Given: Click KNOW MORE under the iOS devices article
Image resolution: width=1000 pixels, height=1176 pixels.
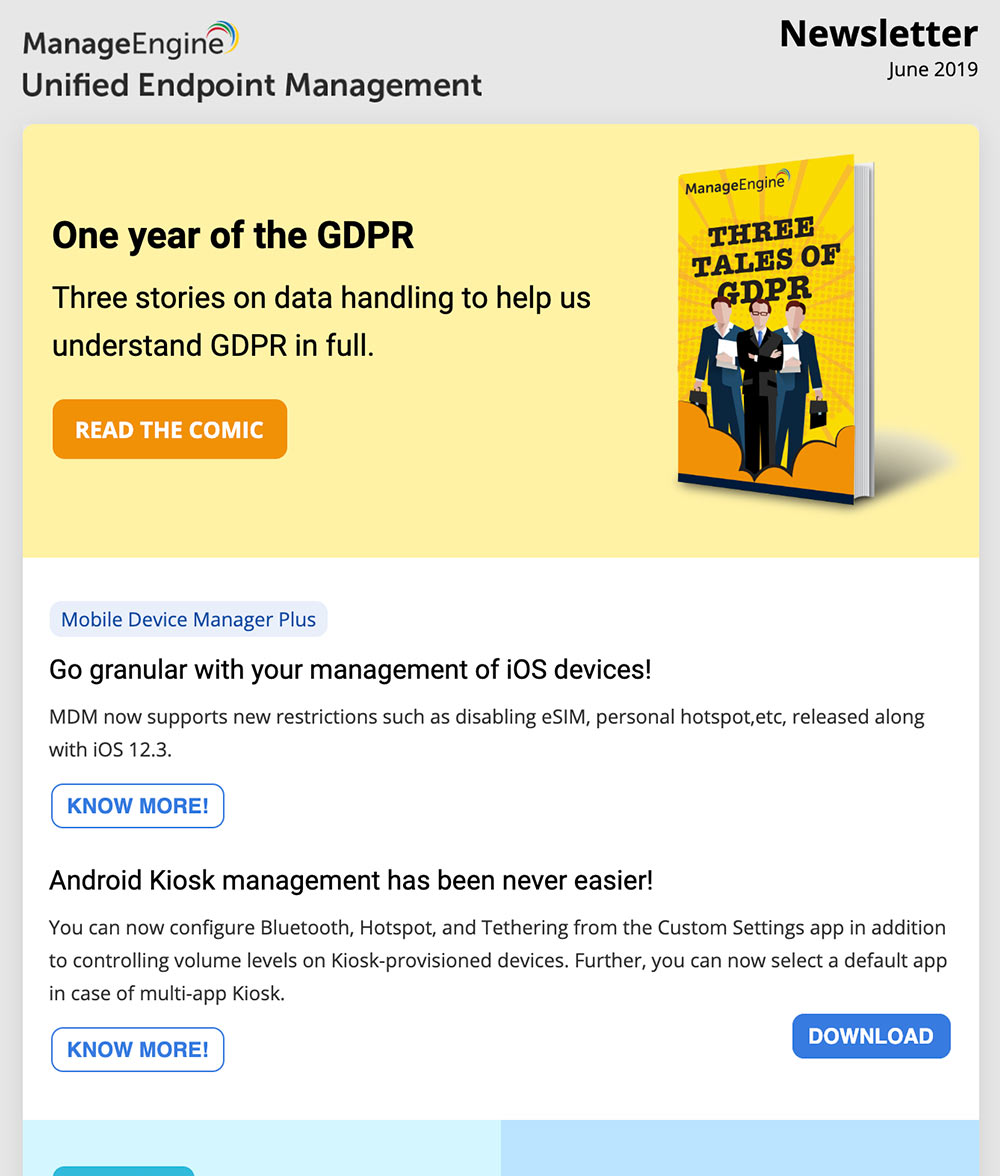Looking at the screenshot, I should click(x=138, y=806).
